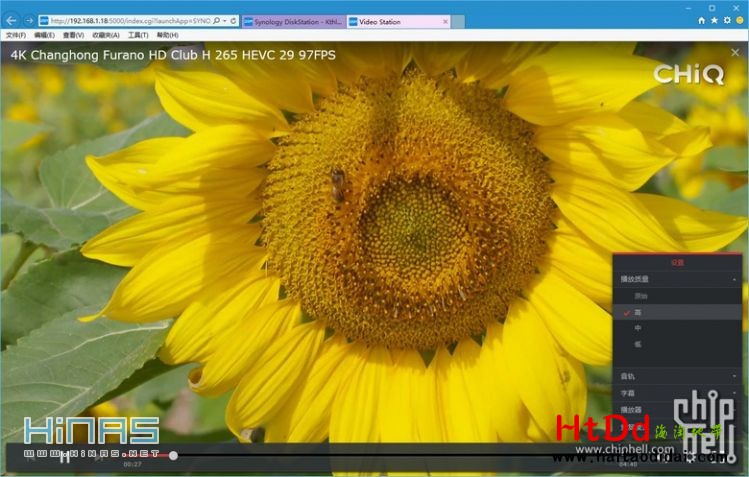Switch to the Synology DiskStation tab
The image size is (749, 477).
pyautogui.click(x=294, y=21)
